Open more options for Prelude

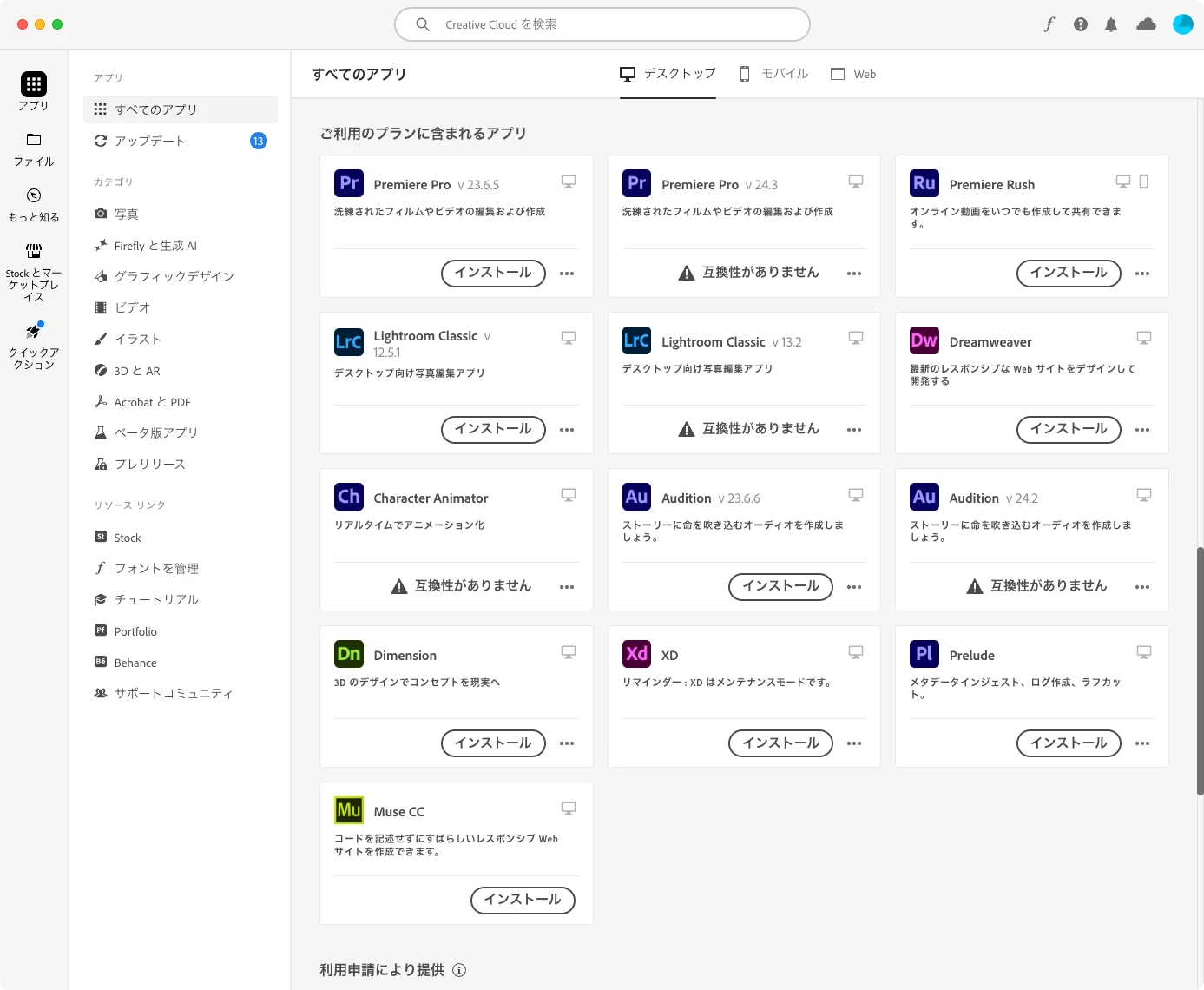[1142, 743]
